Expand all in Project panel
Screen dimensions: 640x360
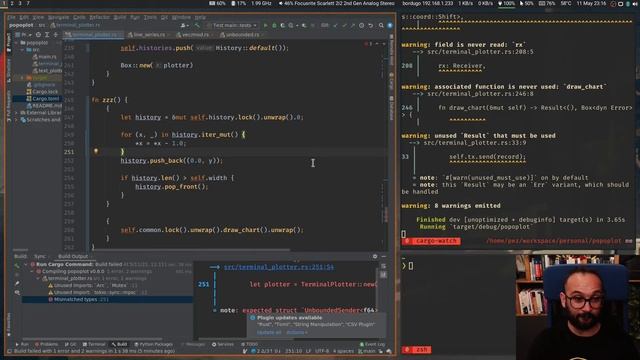pyautogui.click(x=47, y=35)
